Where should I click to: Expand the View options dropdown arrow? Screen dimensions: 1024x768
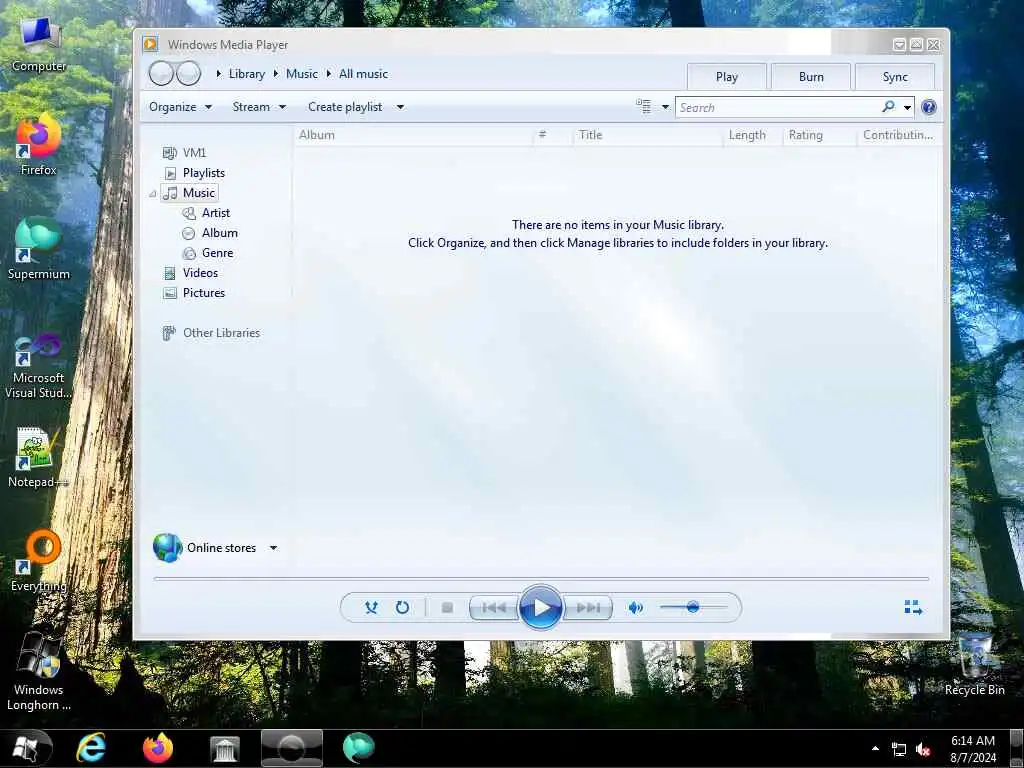pyautogui.click(x=665, y=106)
